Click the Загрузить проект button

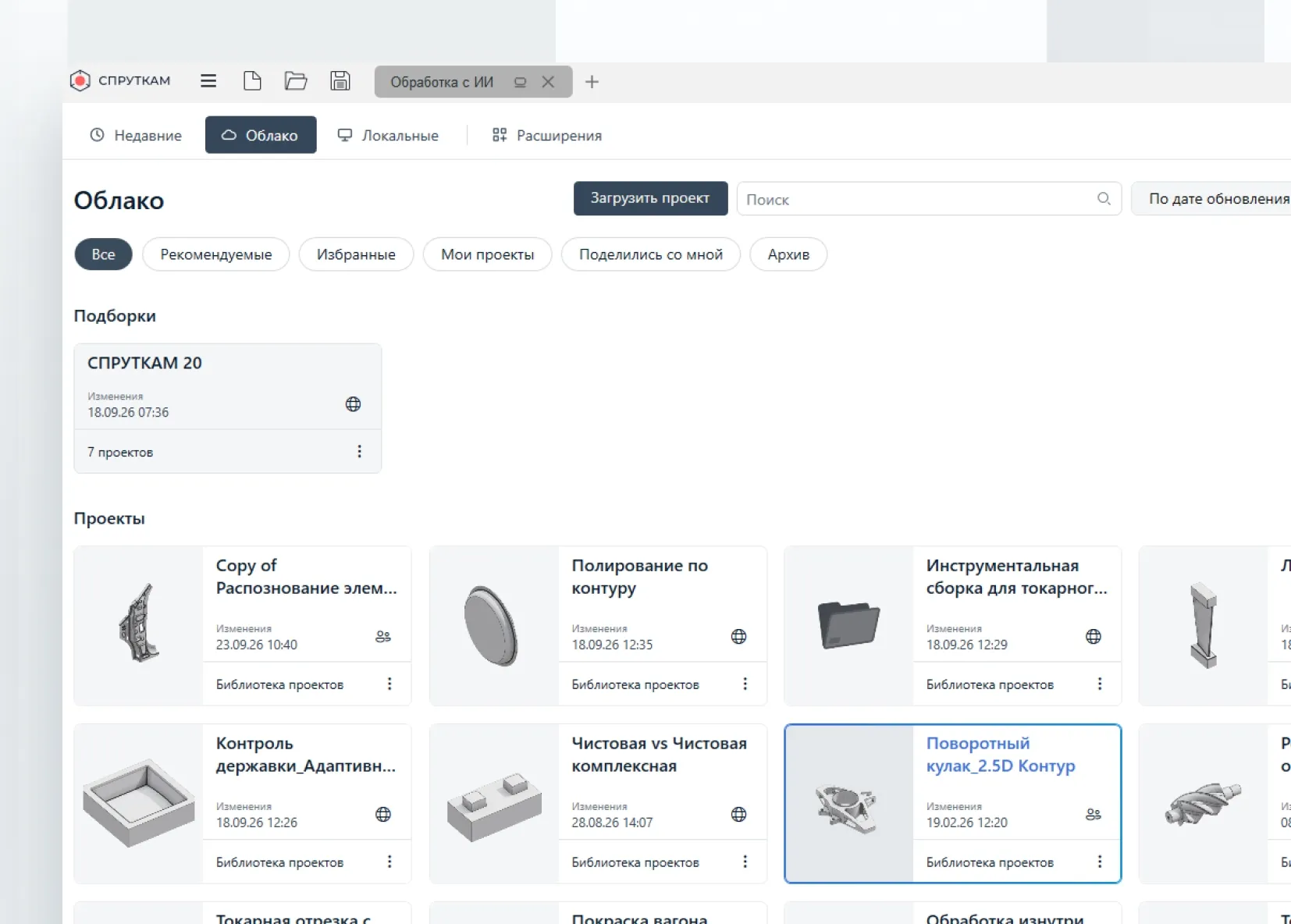coord(650,198)
